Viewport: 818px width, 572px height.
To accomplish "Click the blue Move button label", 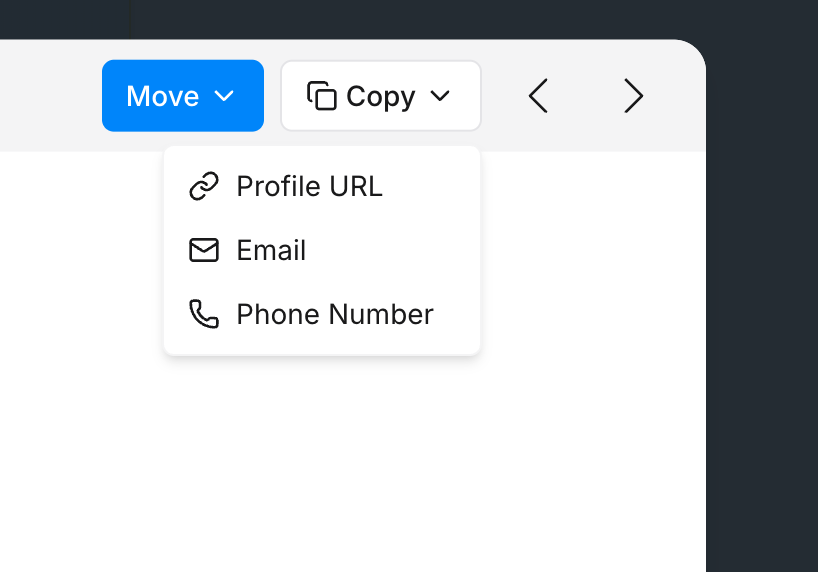I will coord(162,96).
